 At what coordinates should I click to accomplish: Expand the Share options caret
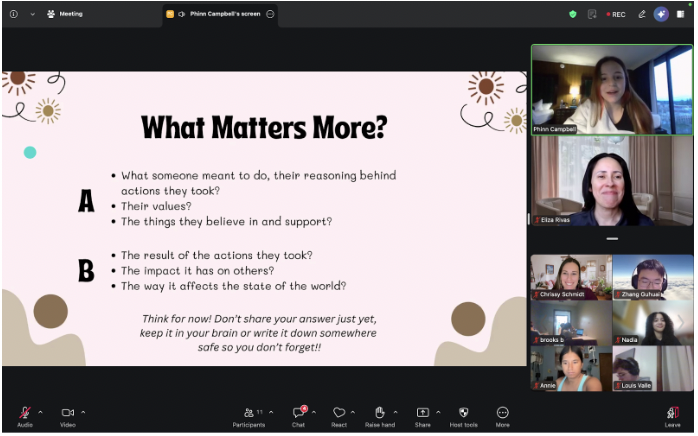[438, 413]
